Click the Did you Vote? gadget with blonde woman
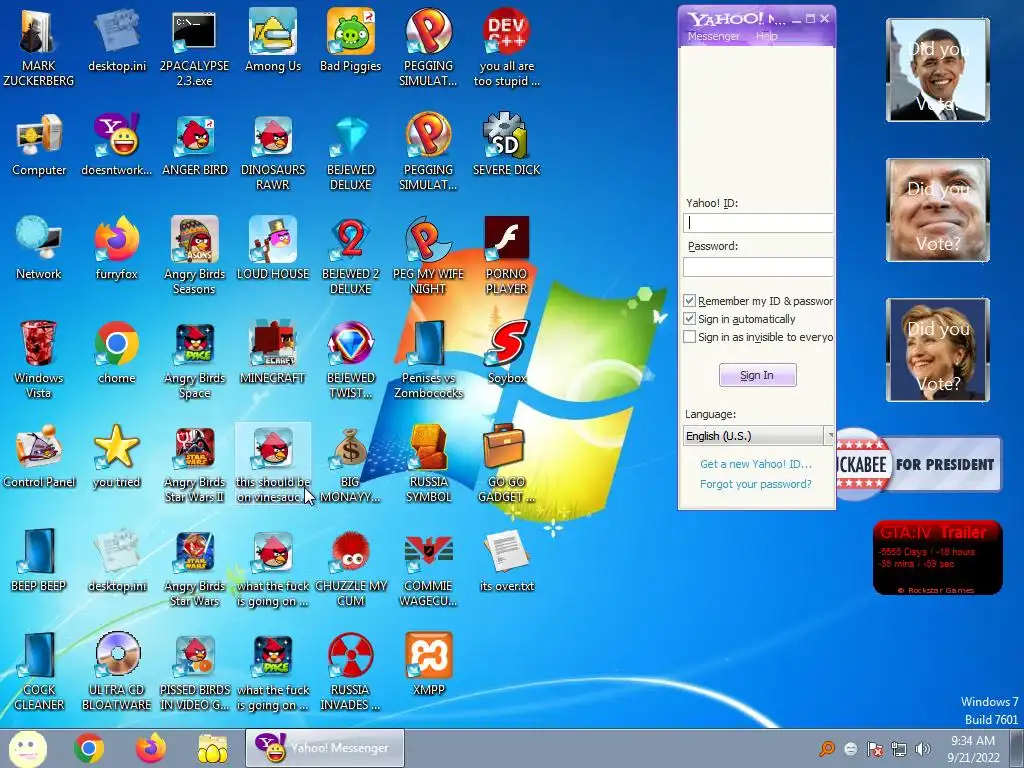Image resolution: width=1024 pixels, height=768 pixels. click(x=938, y=350)
